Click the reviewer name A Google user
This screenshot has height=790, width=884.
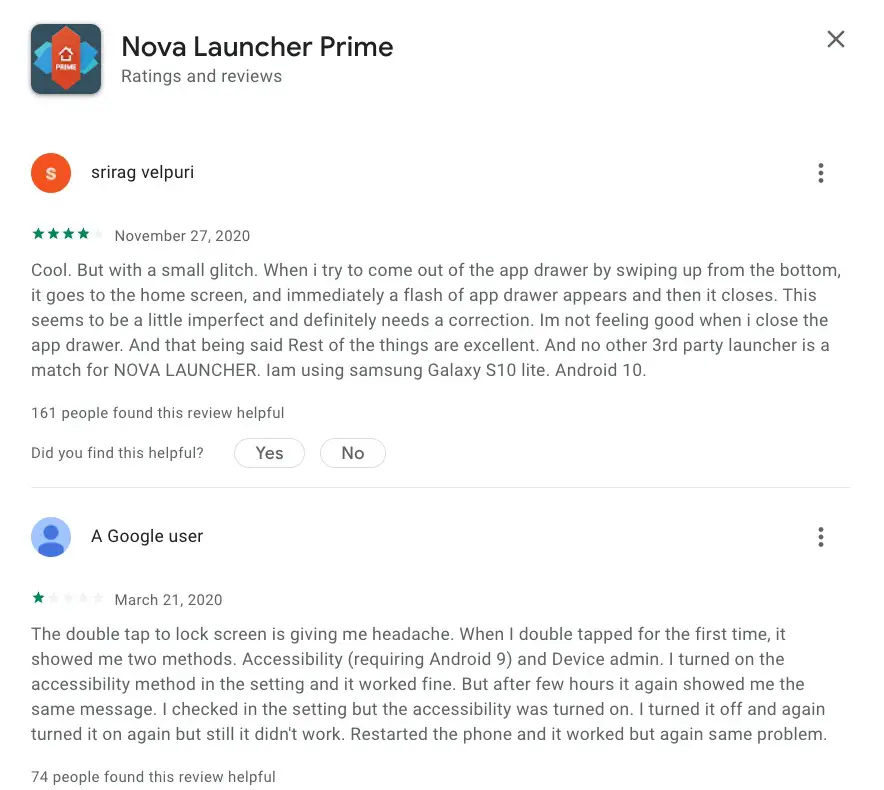[147, 536]
